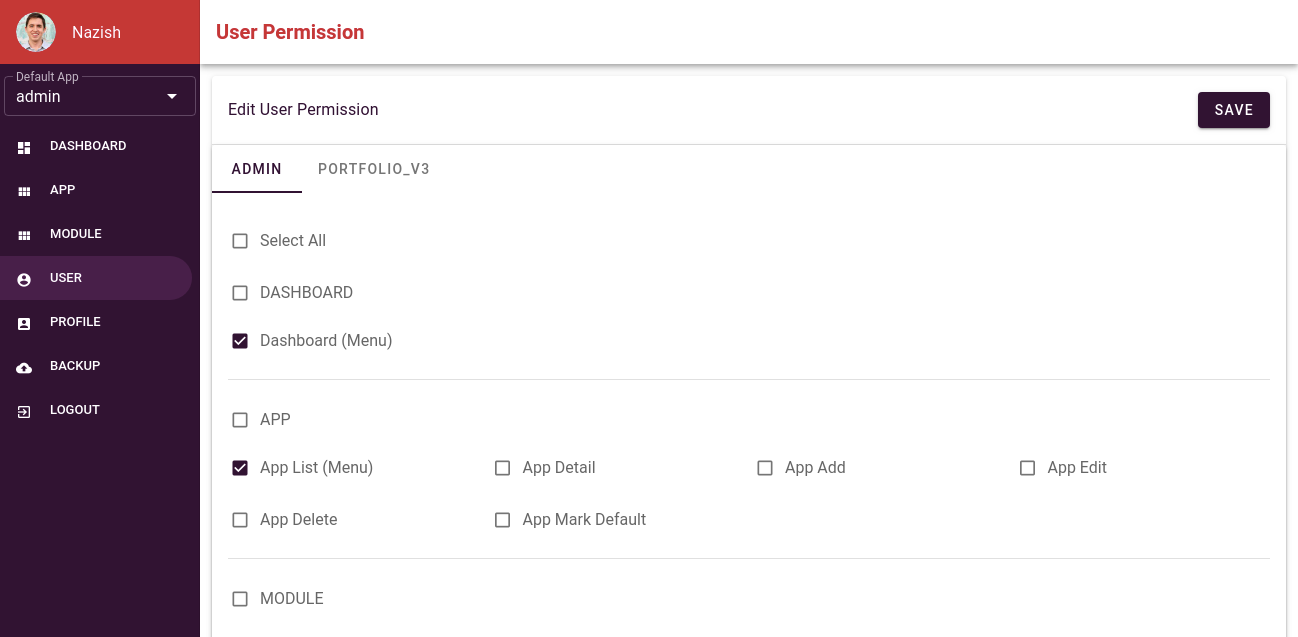Image resolution: width=1298 pixels, height=637 pixels.
Task: Disable the App List (Menu) checkbox
Action: [240, 468]
